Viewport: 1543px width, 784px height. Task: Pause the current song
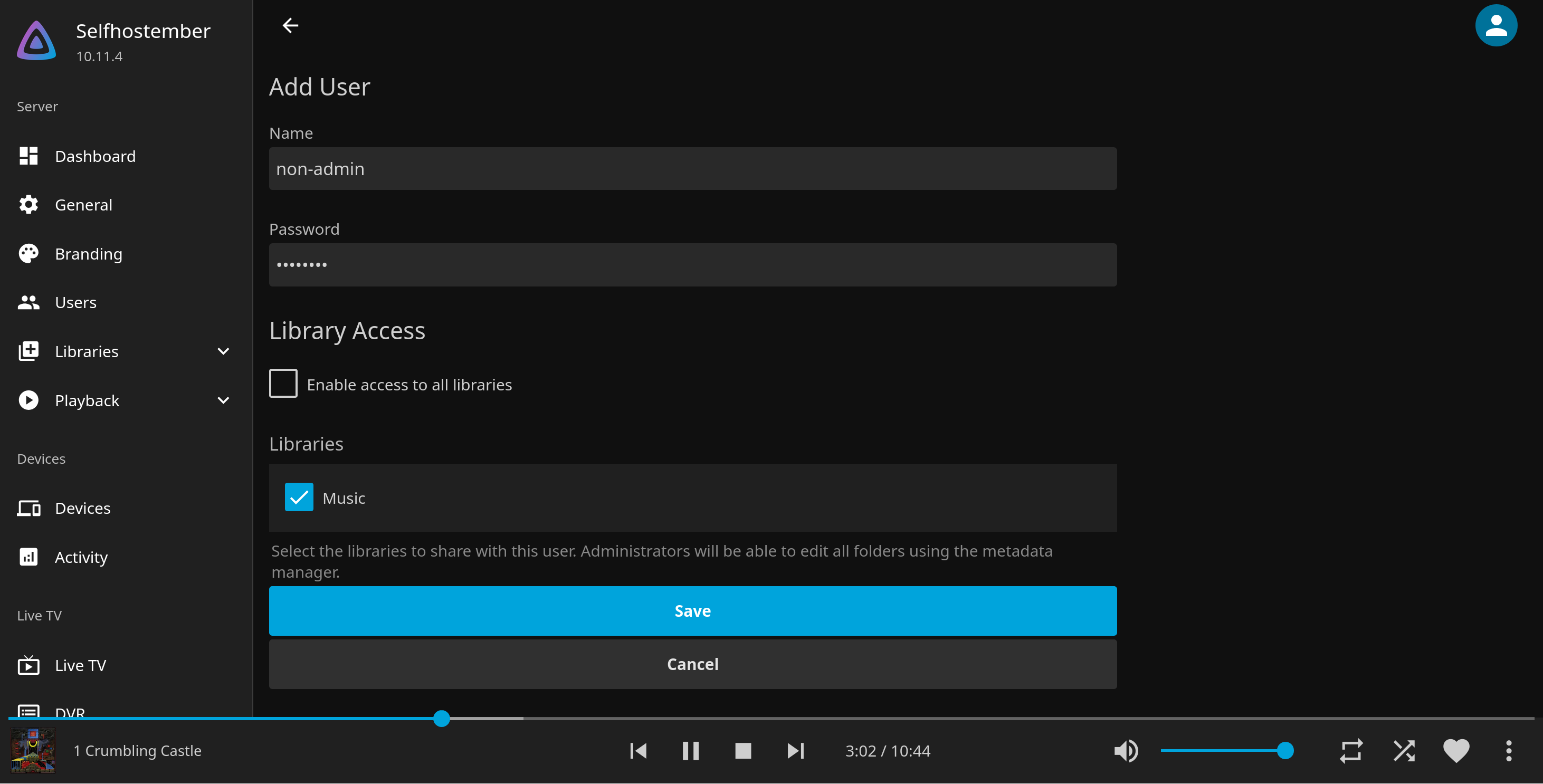tap(690, 750)
